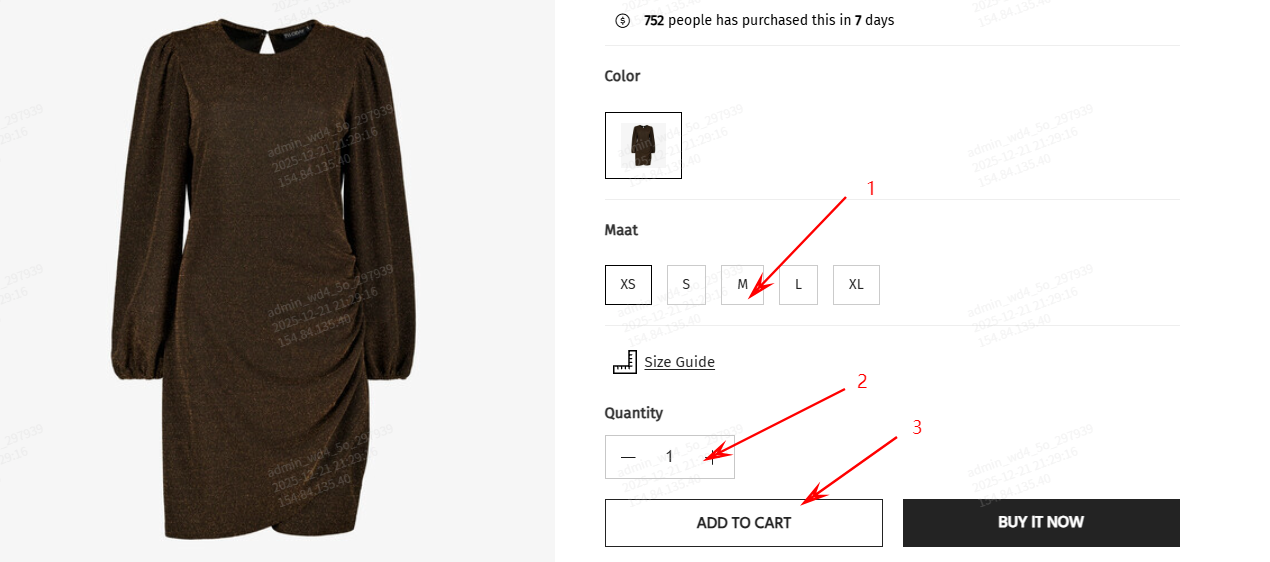Click the red annotation number 1
The image size is (1270, 562).
point(870,188)
